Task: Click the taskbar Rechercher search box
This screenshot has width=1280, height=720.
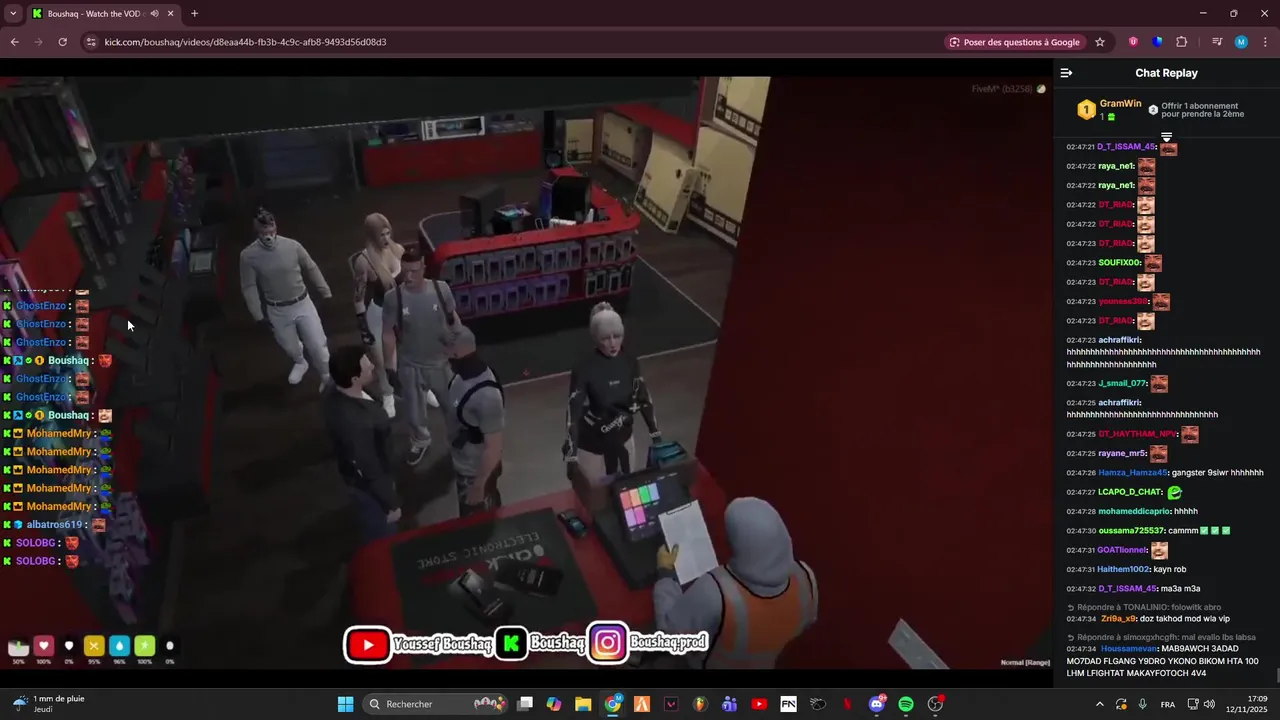Action: (434, 704)
